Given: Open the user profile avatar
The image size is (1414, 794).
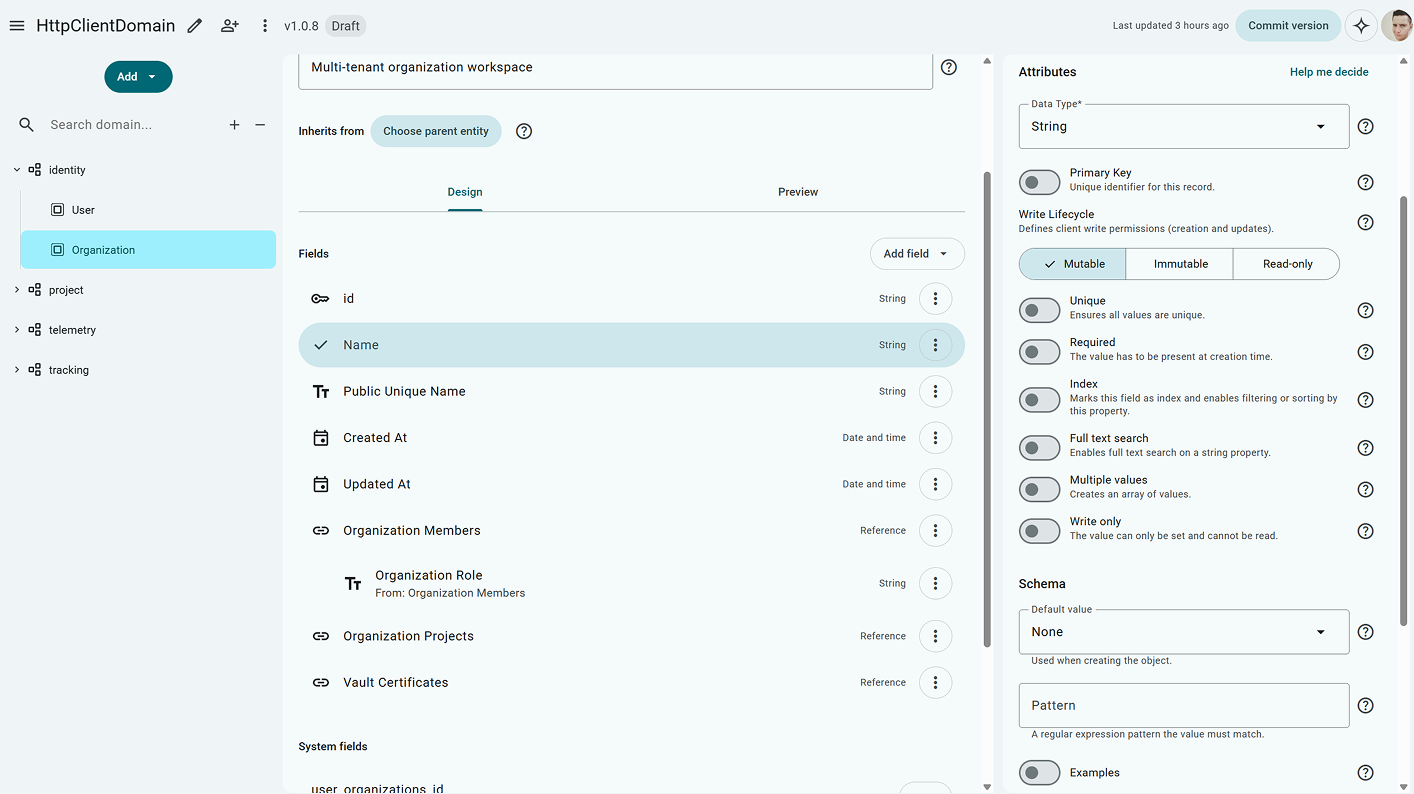Looking at the screenshot, I should (x=1397, y=26).
